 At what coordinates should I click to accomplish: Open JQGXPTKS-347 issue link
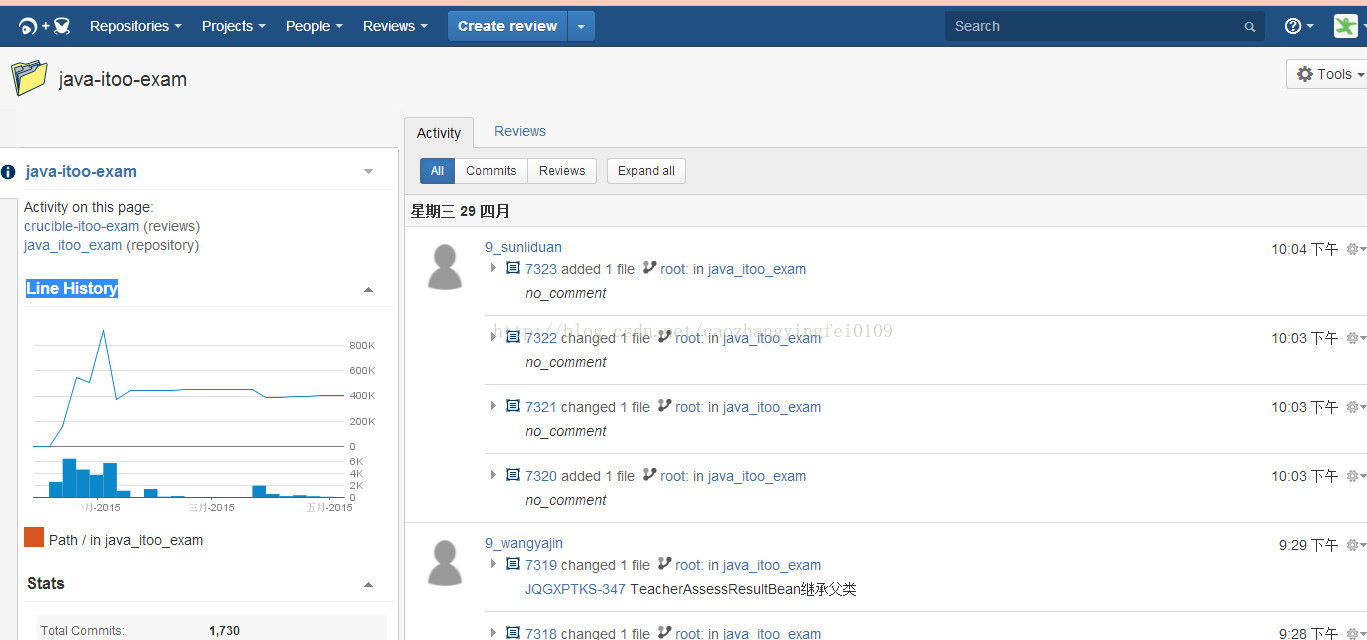(x=575, y=589)
